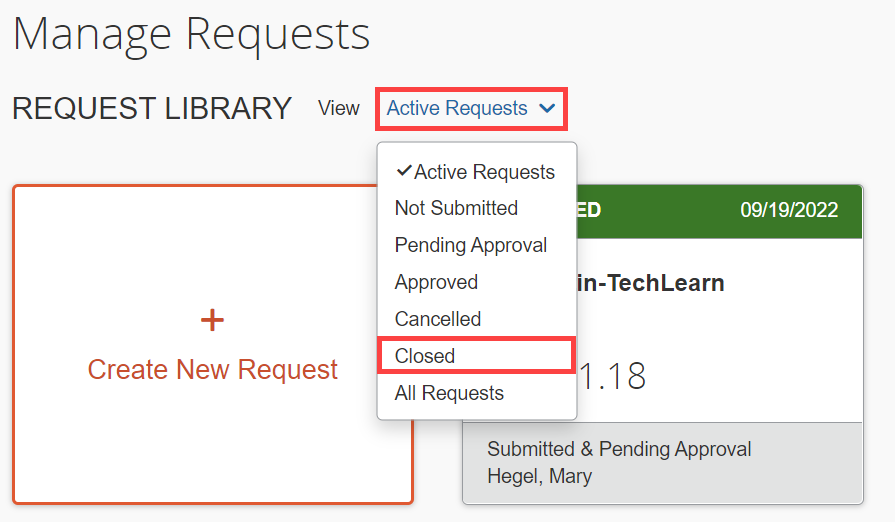Choose Pending Approval from the view list
This screenshot has width=895, height=522.
[x=471, y=245]
